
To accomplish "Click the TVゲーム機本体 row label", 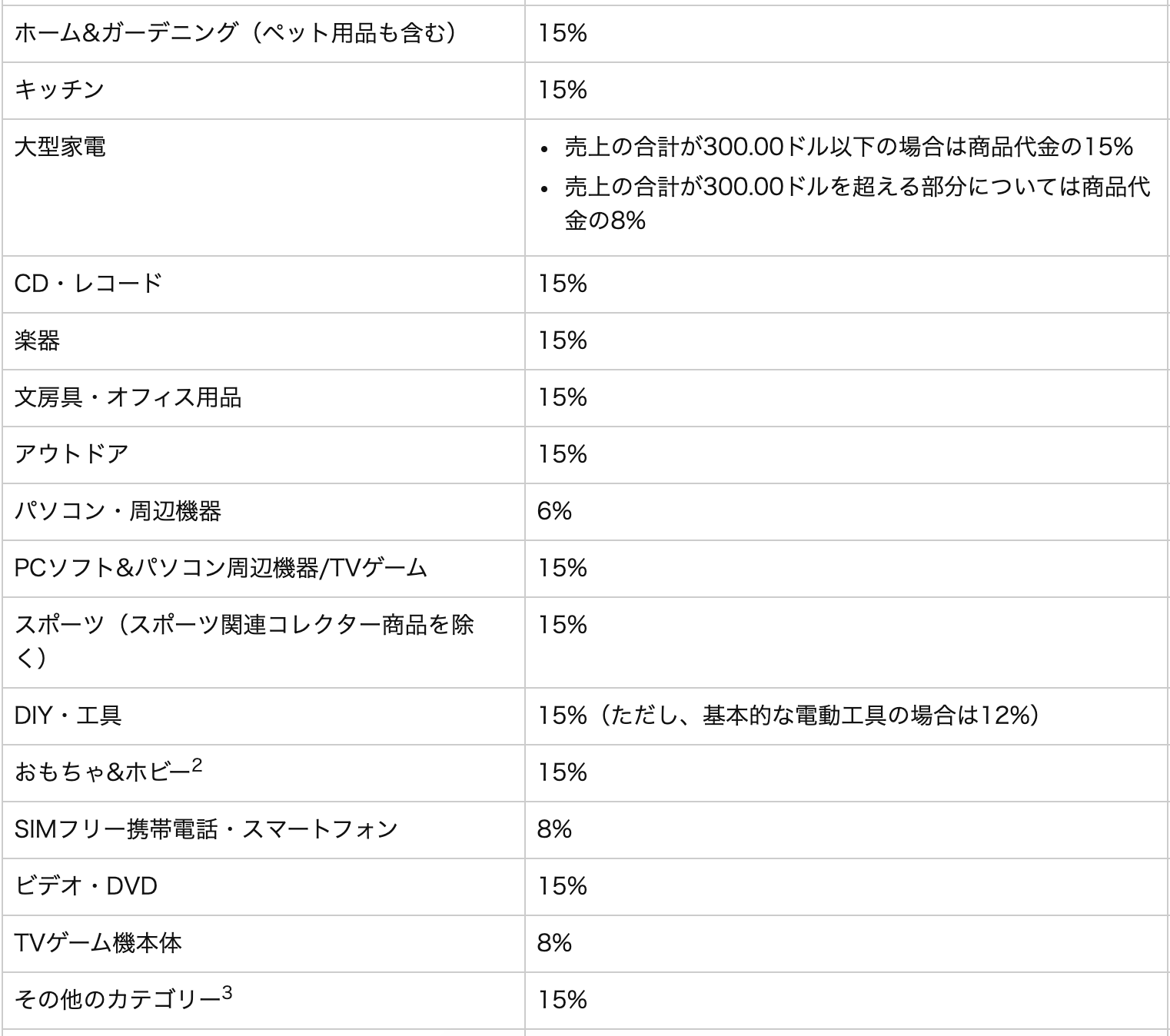I will tap(98, 943).
